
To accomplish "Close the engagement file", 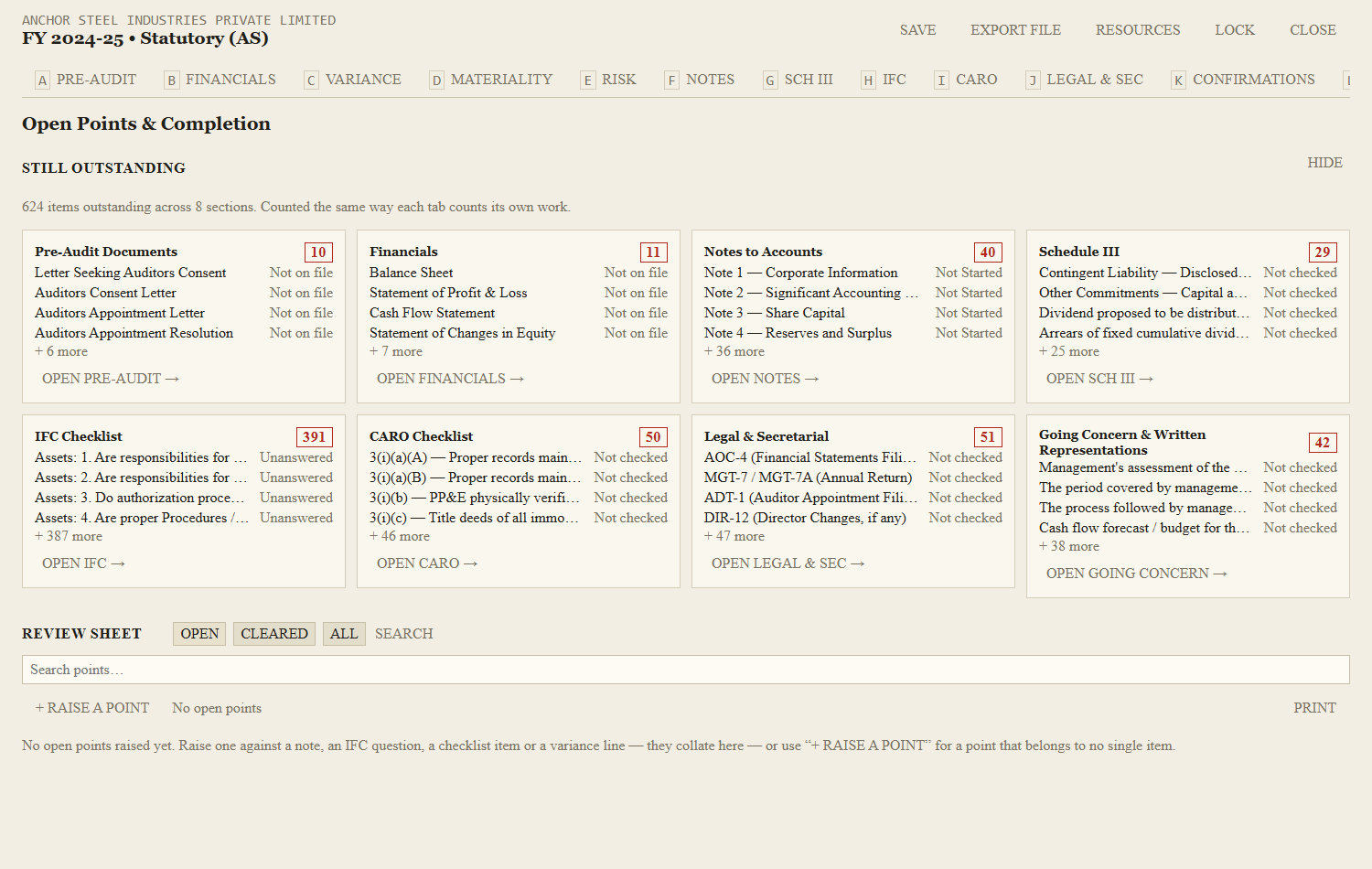I will 1313,30.
